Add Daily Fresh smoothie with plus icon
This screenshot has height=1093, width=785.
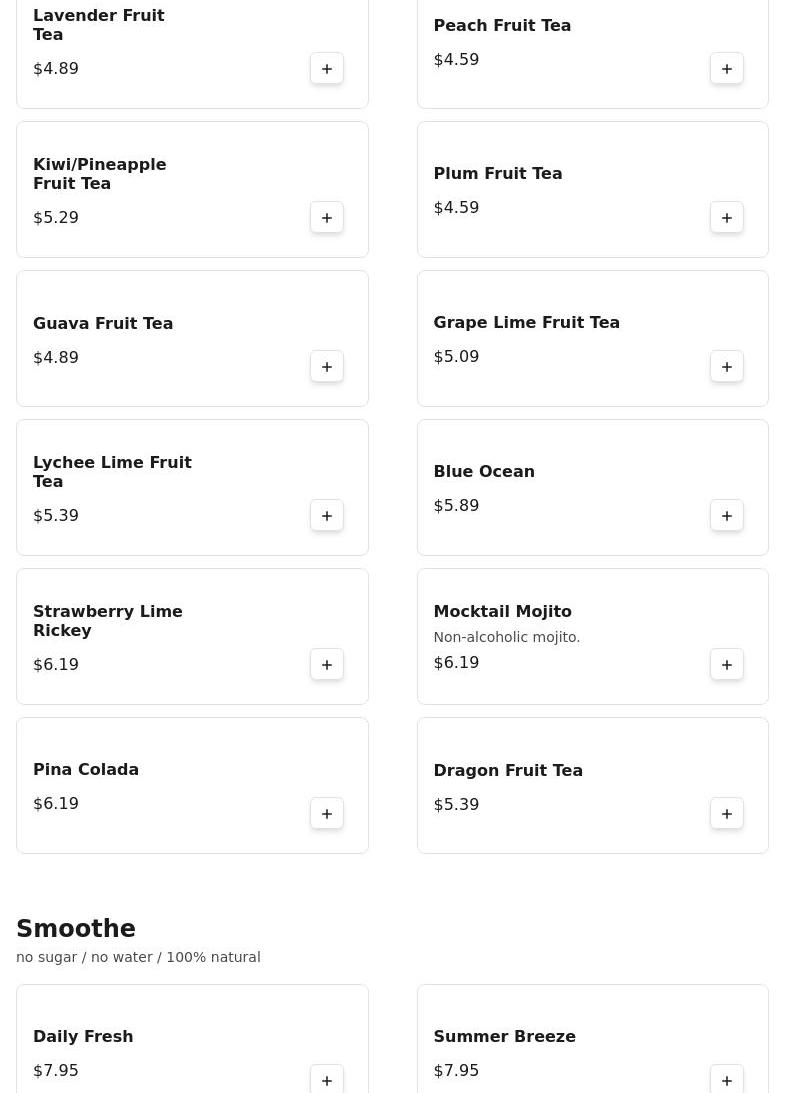point(327,1080)
